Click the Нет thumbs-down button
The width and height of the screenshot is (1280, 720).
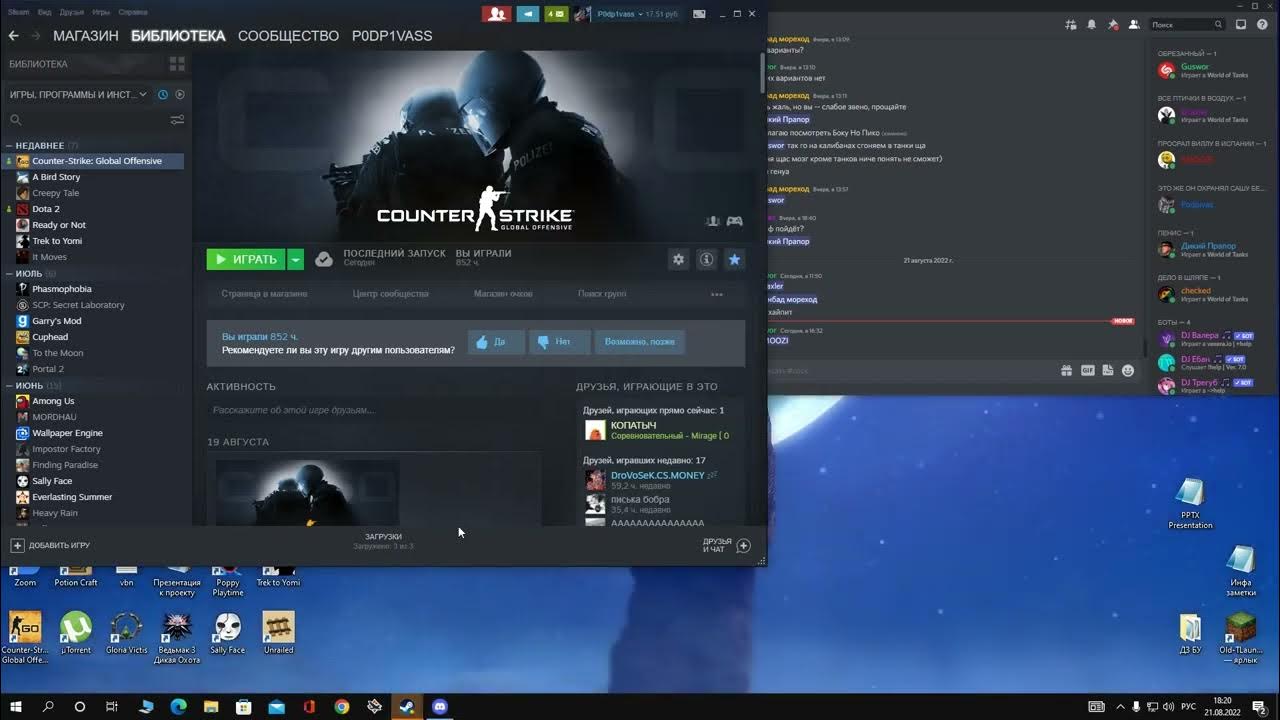[x=559, y=342]
